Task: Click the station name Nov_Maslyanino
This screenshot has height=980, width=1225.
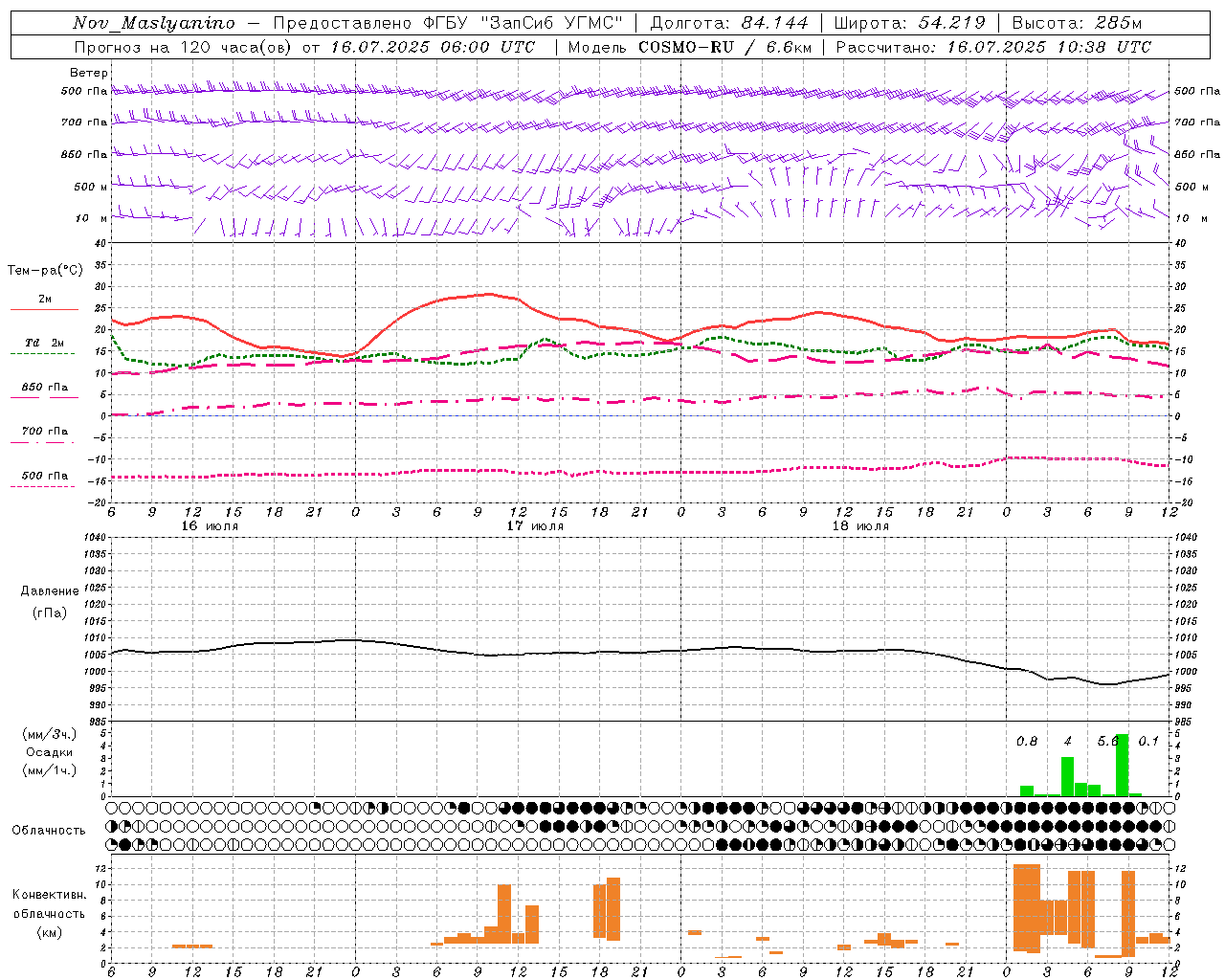Action: [154, 23]
